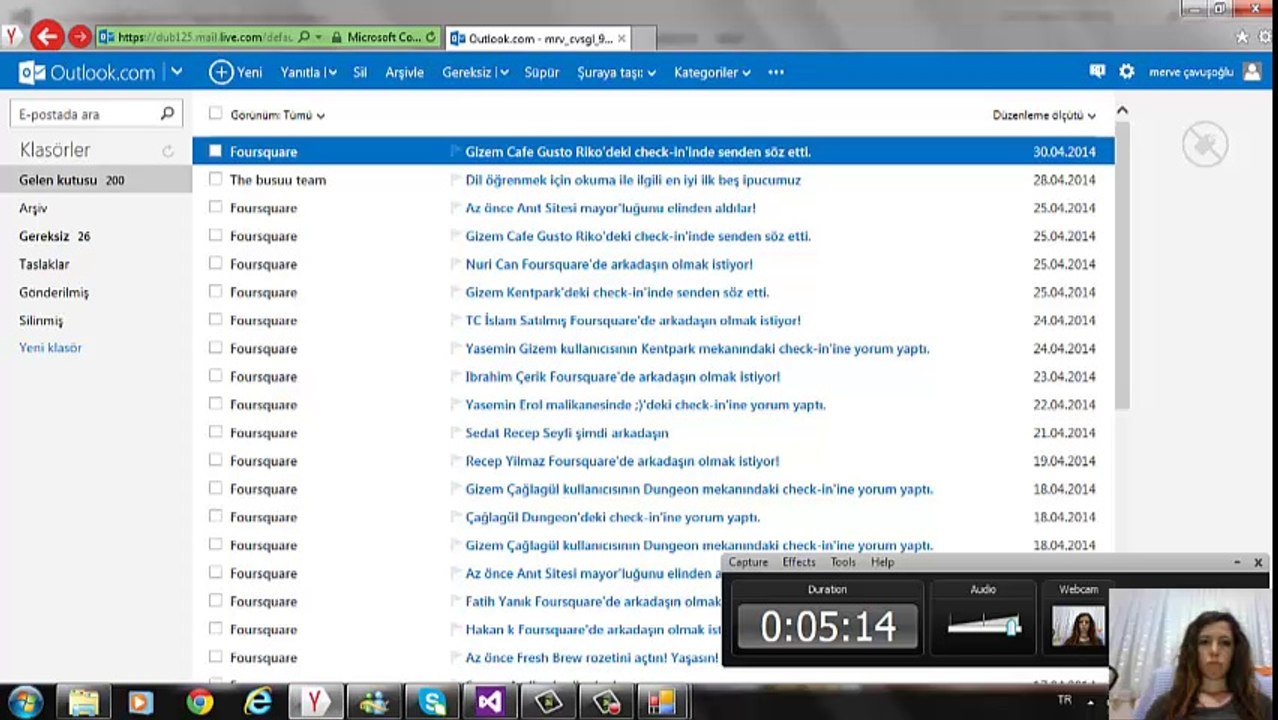Uncheck the selected Foursquare 30.04.2014 message checkbox
The height and width of the screenshot is (720, 1278).
pyautogui.click(x=215, y=151)
